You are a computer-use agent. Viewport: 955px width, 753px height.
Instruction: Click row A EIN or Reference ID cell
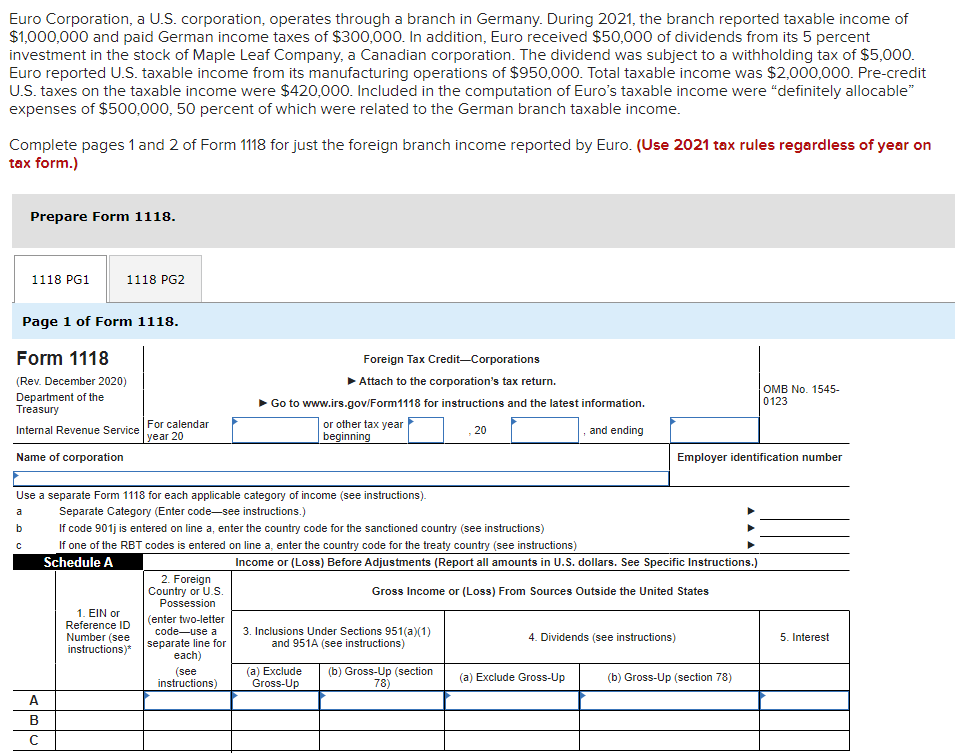pyautogui.click(x=98, y=700)
